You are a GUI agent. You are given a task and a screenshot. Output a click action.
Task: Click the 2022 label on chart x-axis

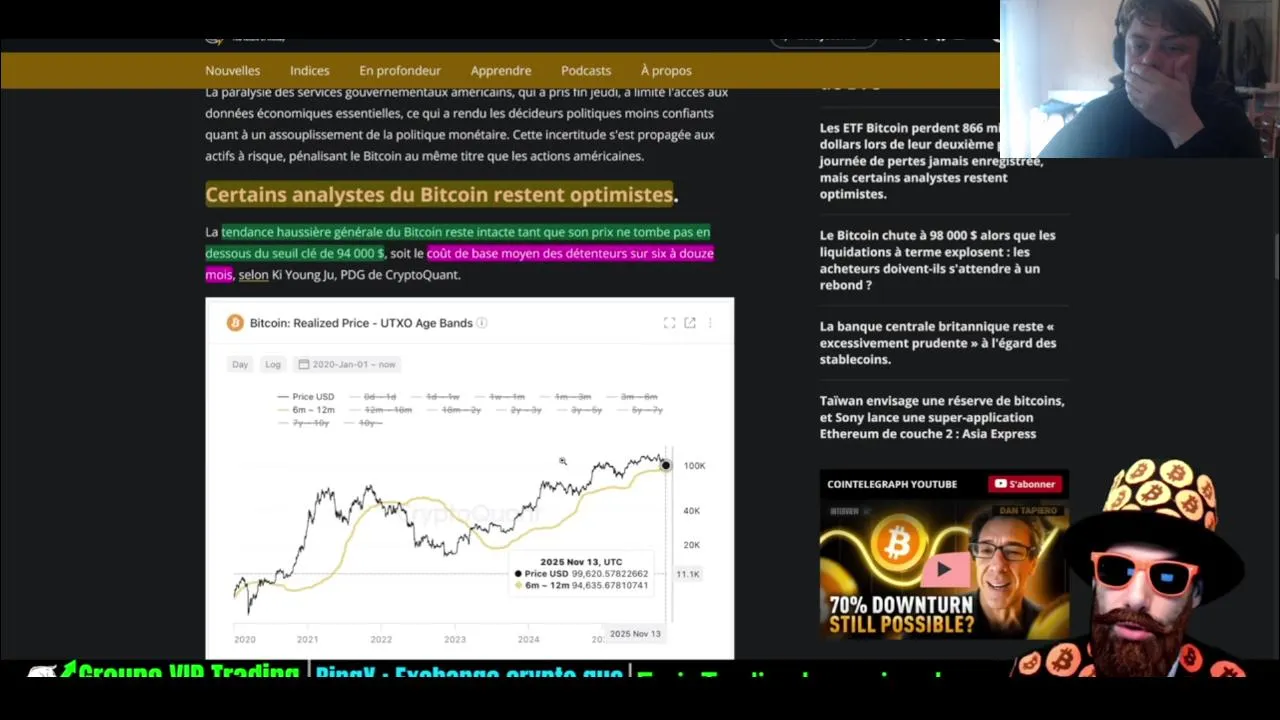381,640
